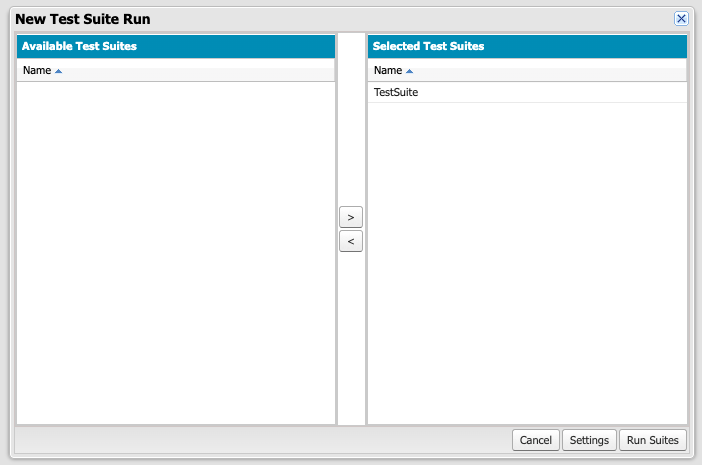
Task: Select TestSuite row in Selected Test Suites
Action: (527, 92)
